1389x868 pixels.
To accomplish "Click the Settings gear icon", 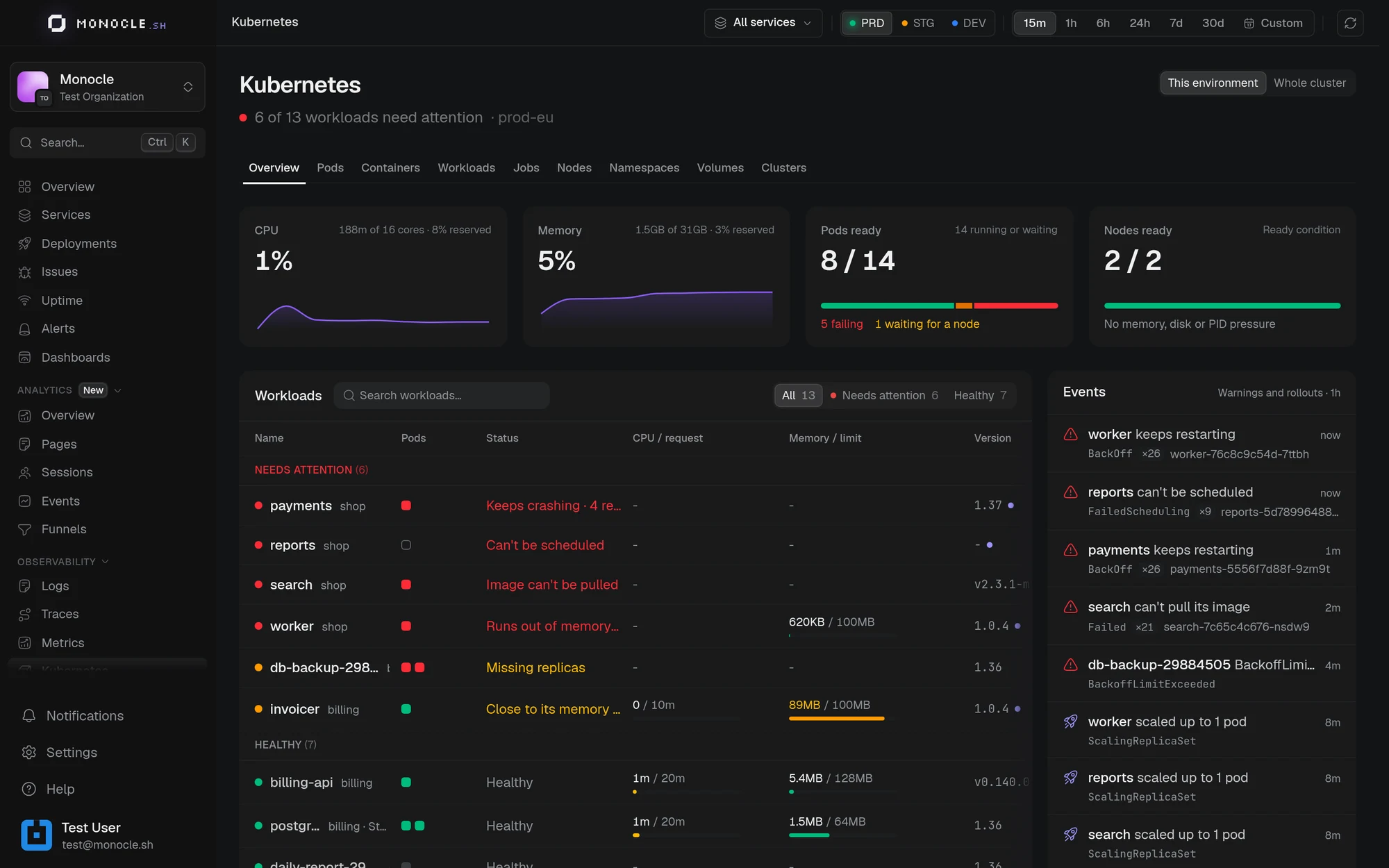I will 29,753.
